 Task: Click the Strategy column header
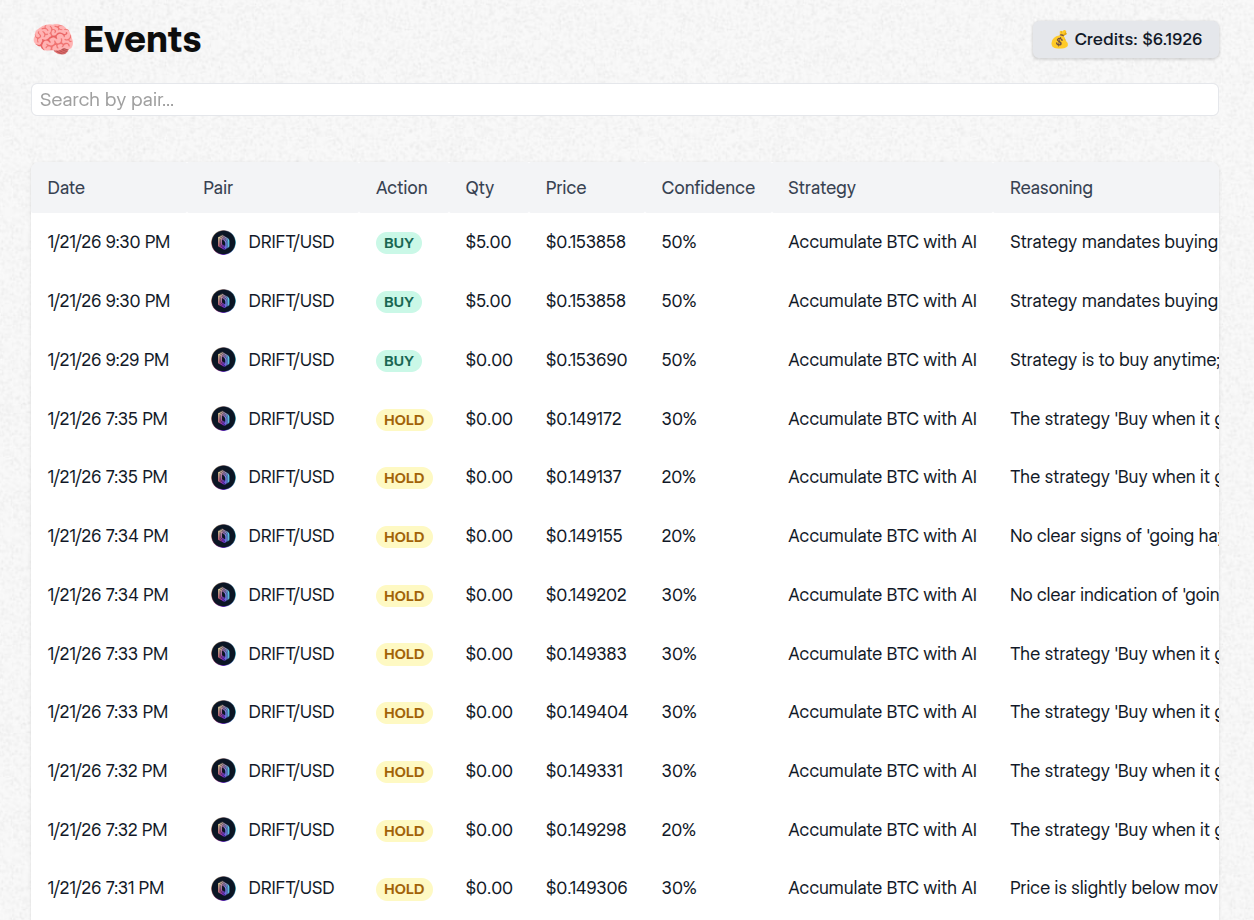point(821,188)
